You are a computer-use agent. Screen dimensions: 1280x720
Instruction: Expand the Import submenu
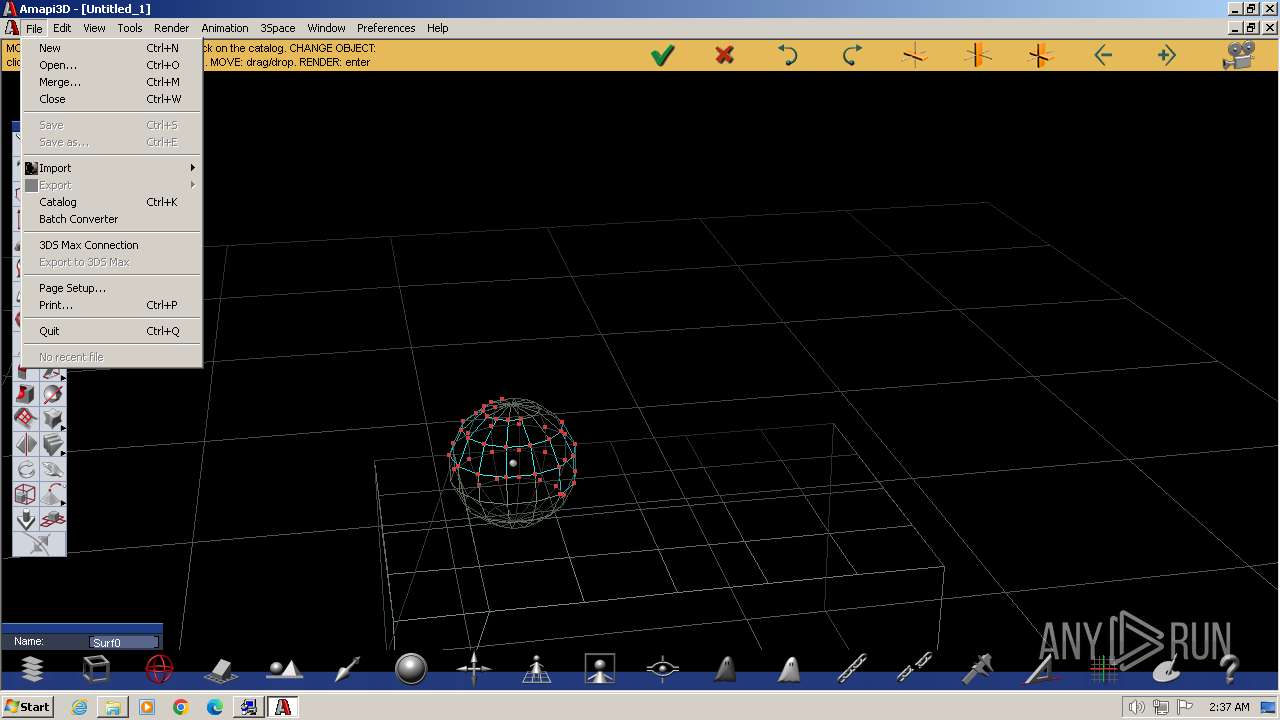[112, 168]
